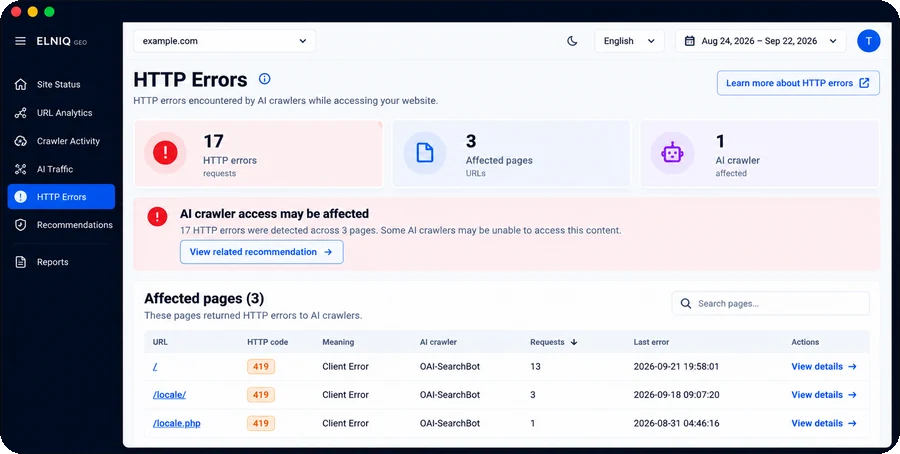The image size is (900, 454).
Task: View details for /locale.php row
Action: pyautogui.click(x=824, y=424)
